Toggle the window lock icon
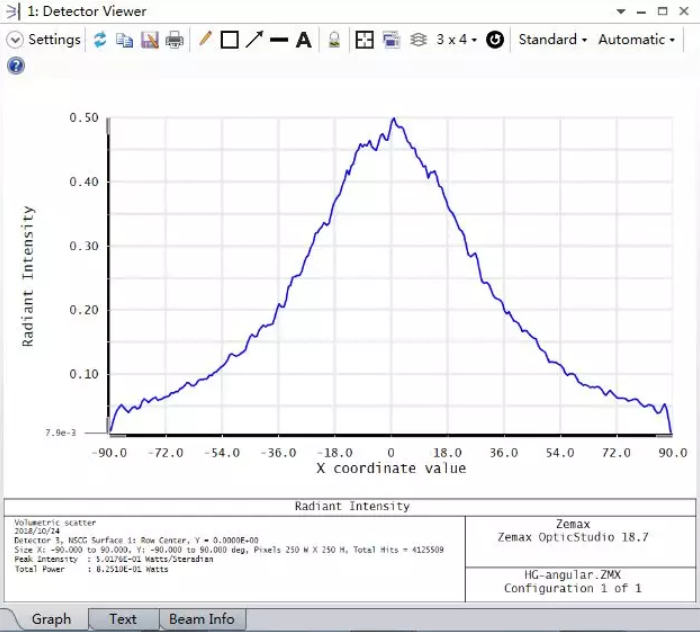This screenshot has height=632, width=700. (334, 40)
